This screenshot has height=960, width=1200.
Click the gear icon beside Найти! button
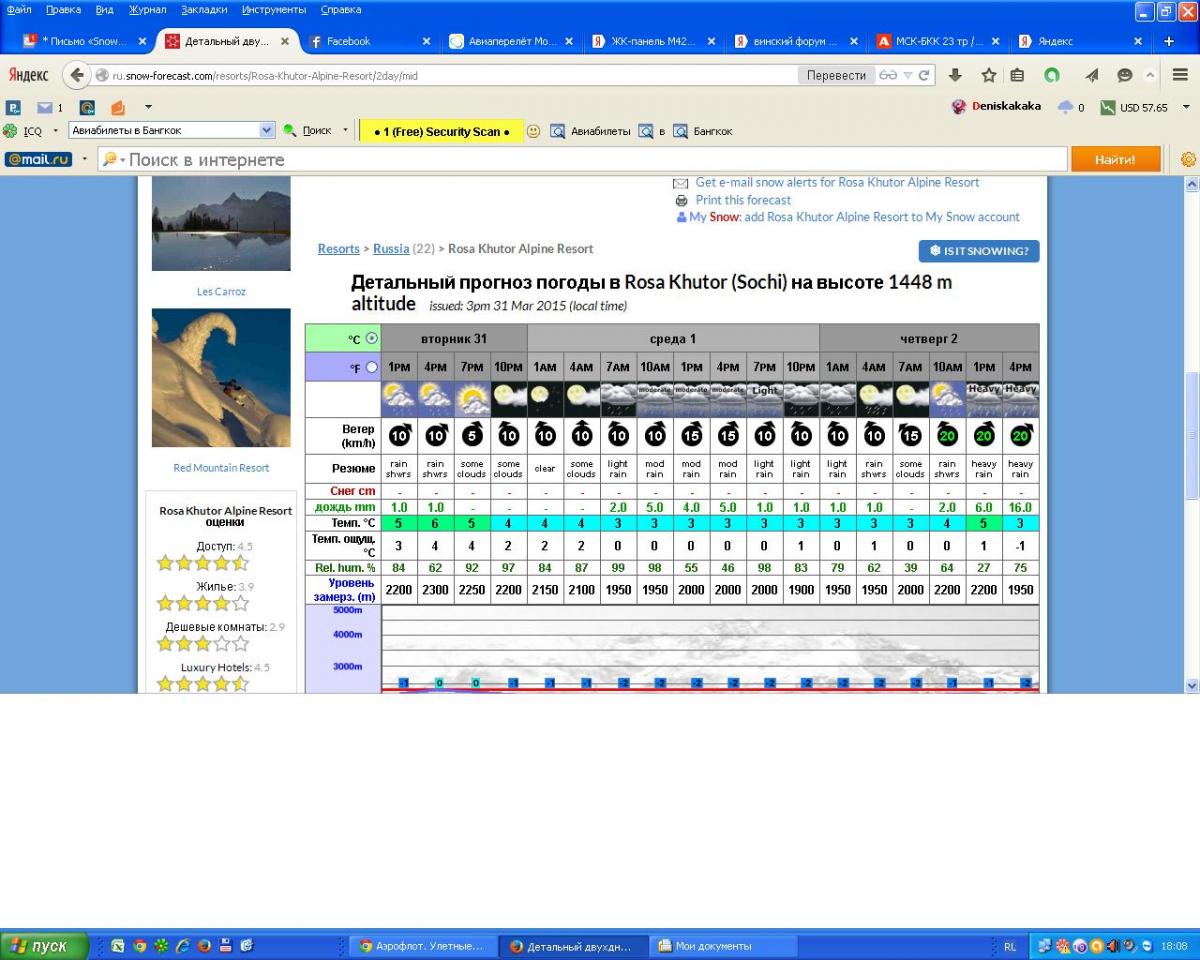coord(1188,159)
